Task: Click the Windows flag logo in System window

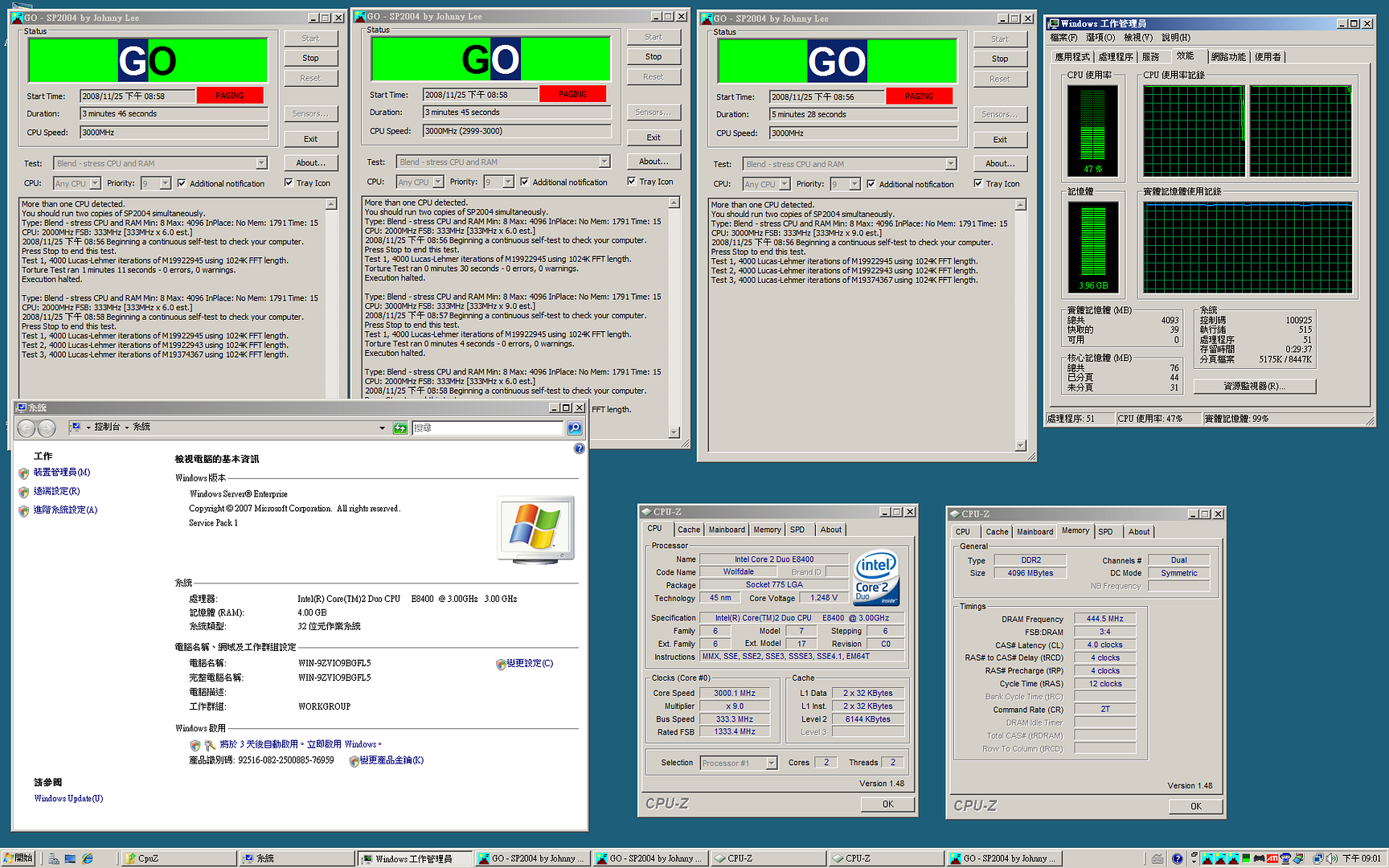Action: (x=536, y=529)
